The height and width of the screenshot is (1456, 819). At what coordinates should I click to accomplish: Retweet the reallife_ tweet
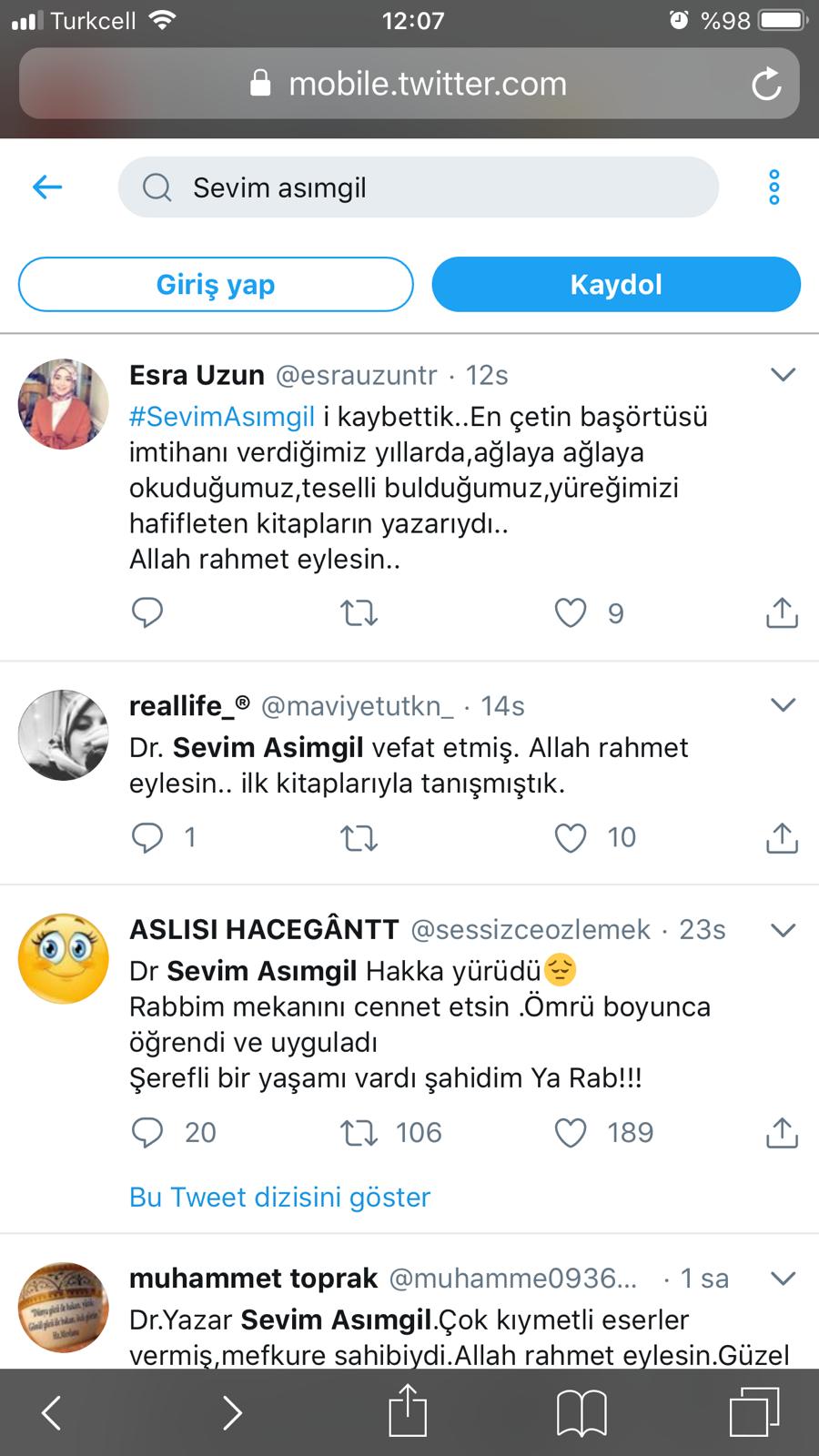point(359,837)
